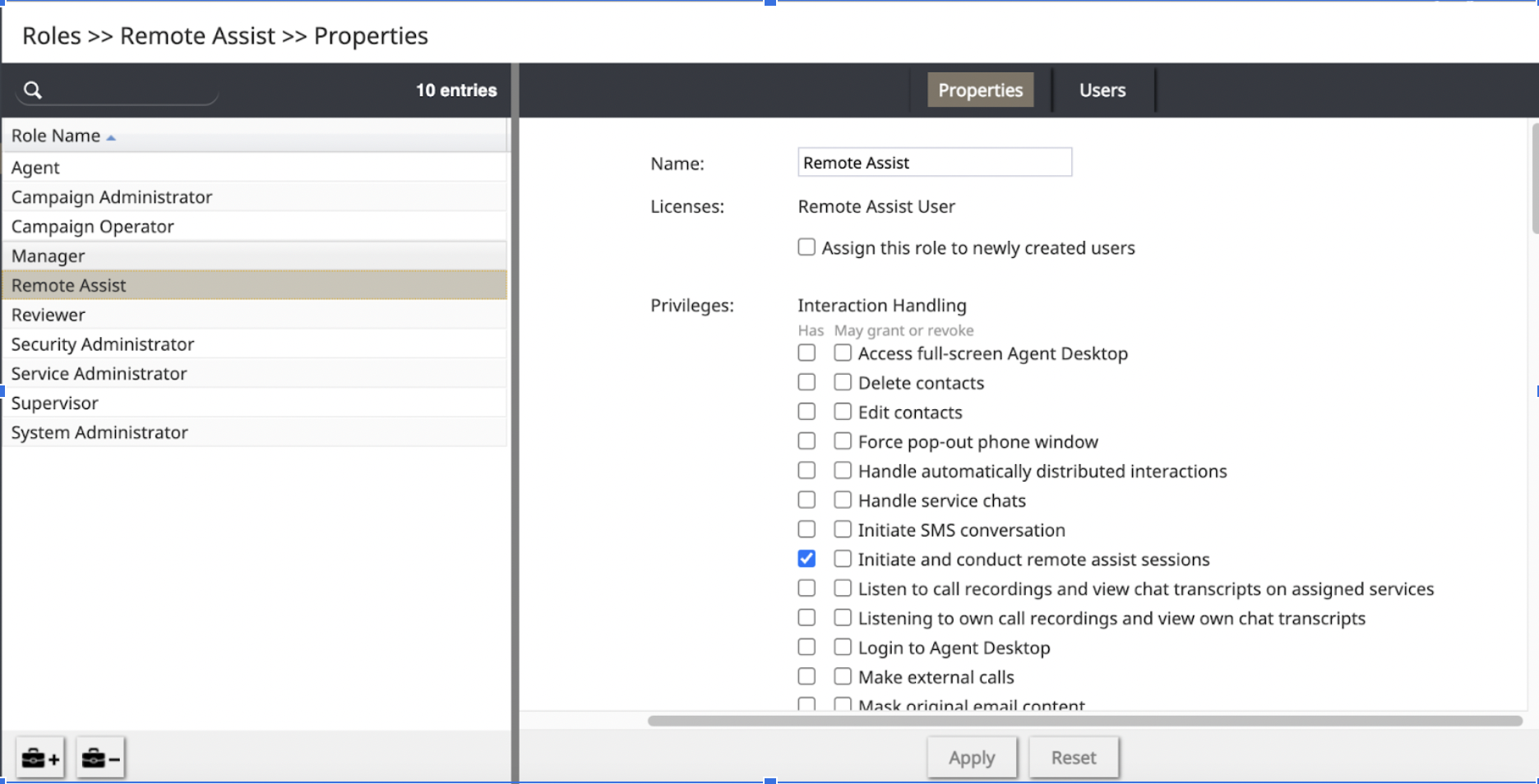The height and width of the screenshot is (784, 1539).
Task: Open the Campaign Operator role
Action: pos(92,227)
